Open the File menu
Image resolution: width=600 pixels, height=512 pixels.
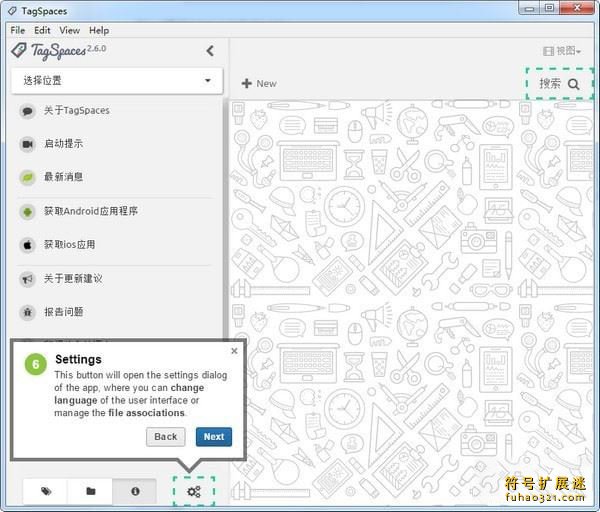18,30
